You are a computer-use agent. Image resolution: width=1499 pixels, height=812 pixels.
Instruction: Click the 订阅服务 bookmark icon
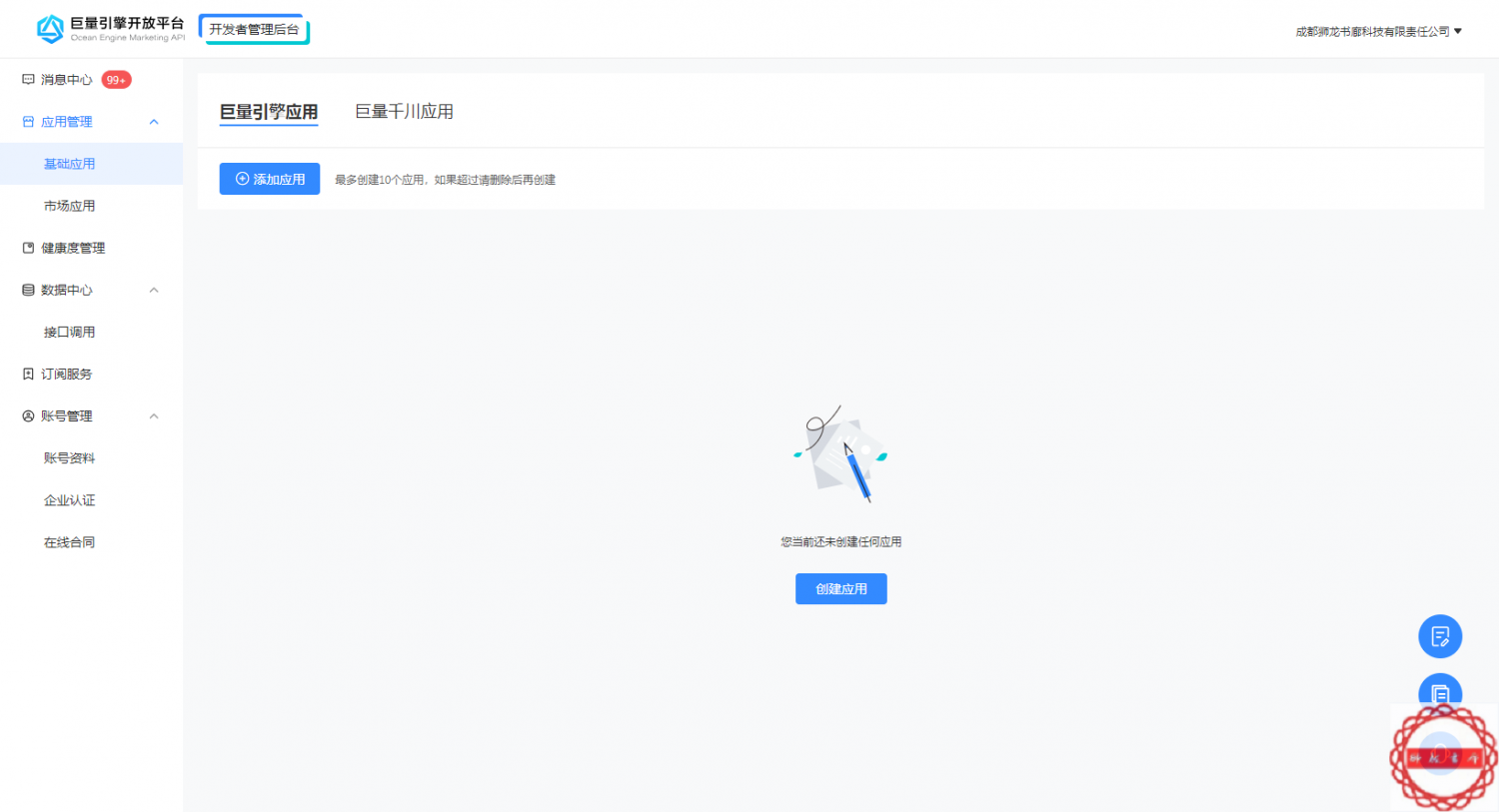click(28, 374)
